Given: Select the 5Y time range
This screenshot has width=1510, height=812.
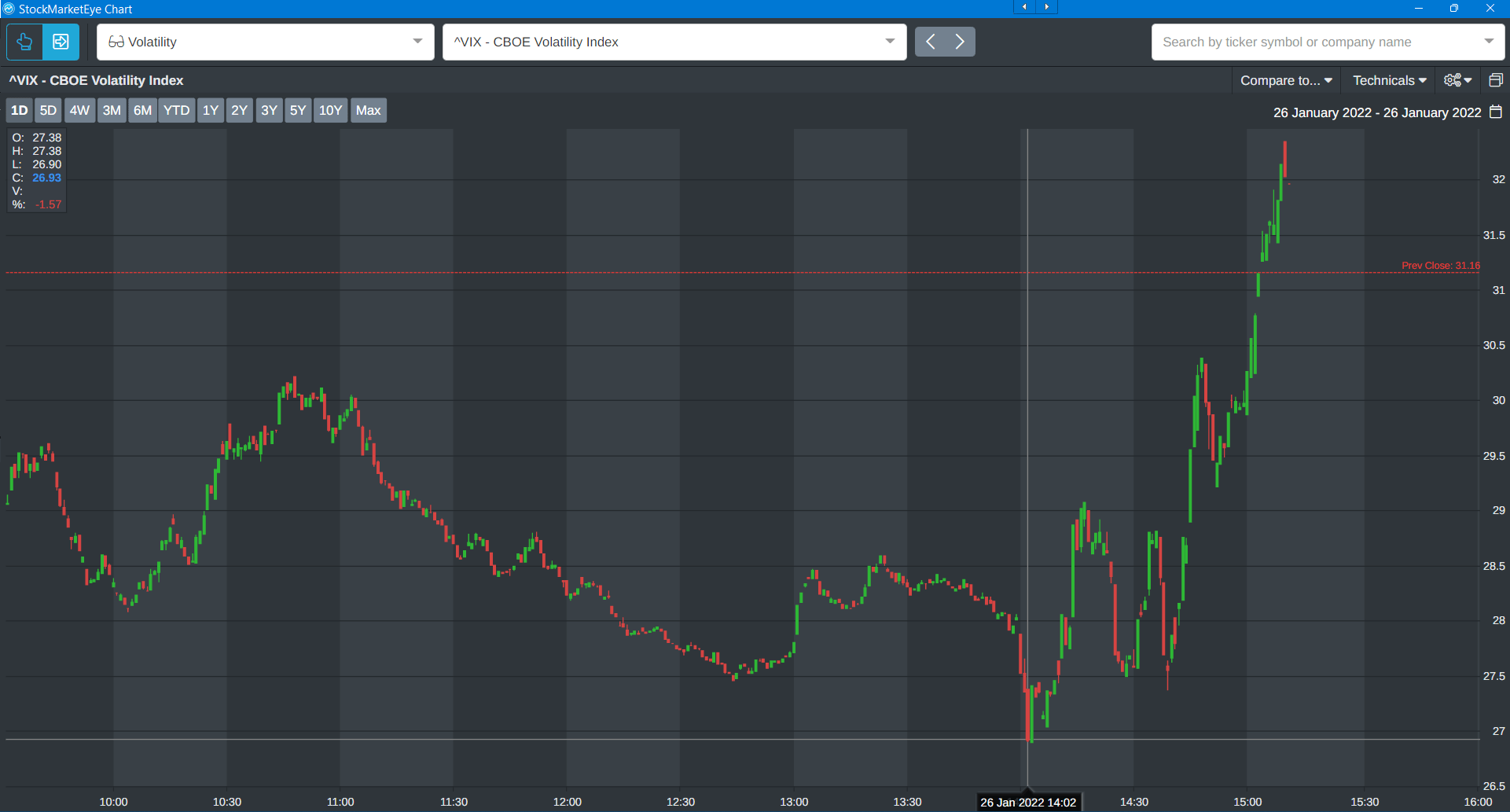Looking at the screenshot, I should tap(298, 110).
